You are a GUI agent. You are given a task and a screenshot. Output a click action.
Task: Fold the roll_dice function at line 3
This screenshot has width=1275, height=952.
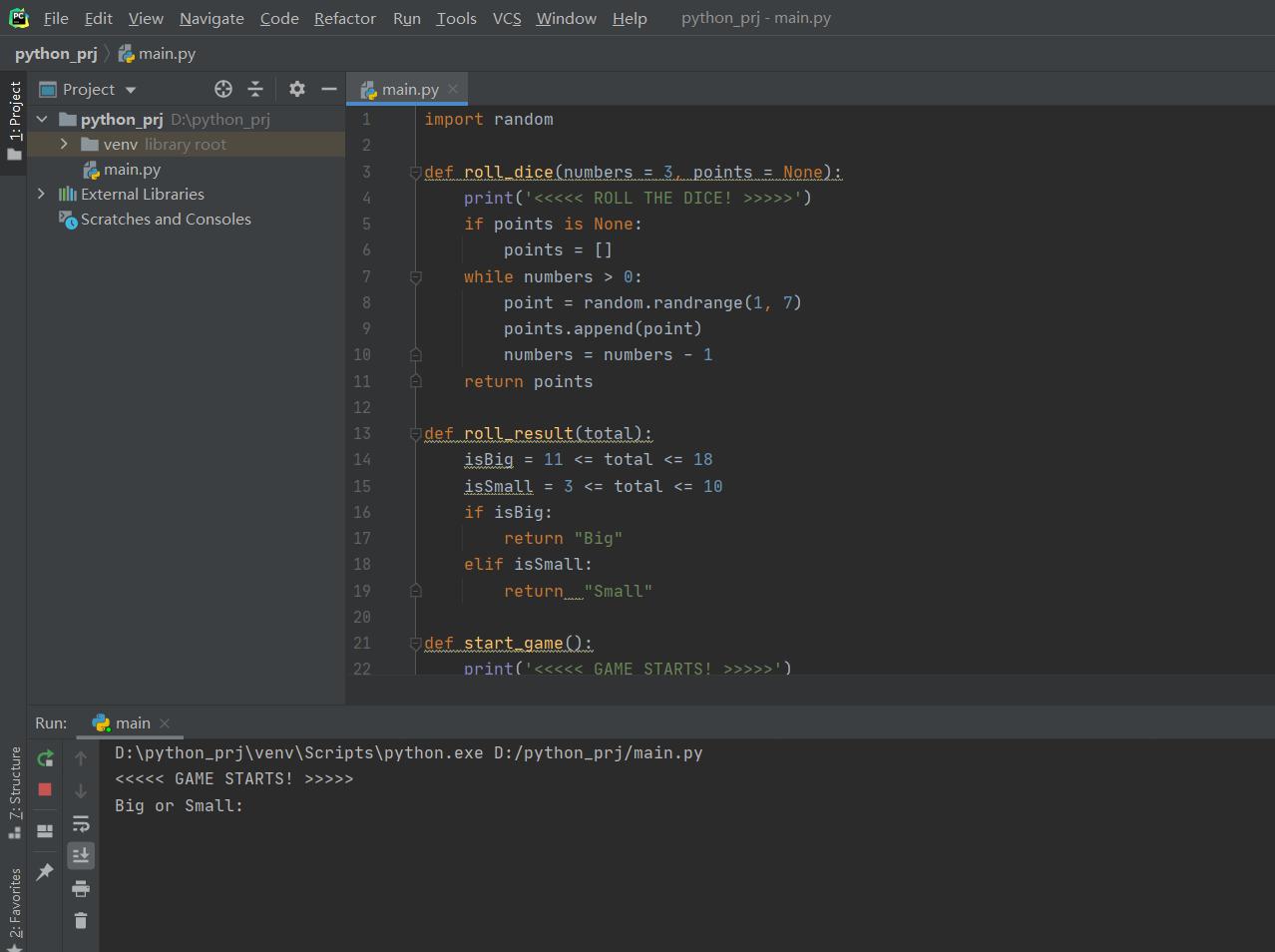pos(415,173)
